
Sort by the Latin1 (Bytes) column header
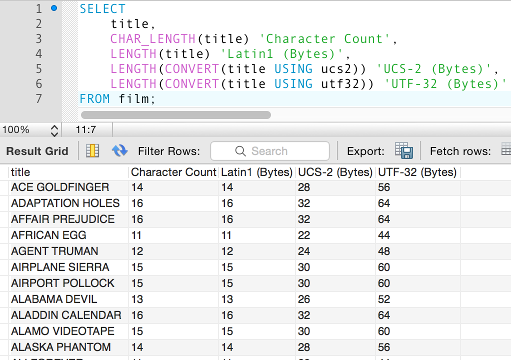click(257, 172)
